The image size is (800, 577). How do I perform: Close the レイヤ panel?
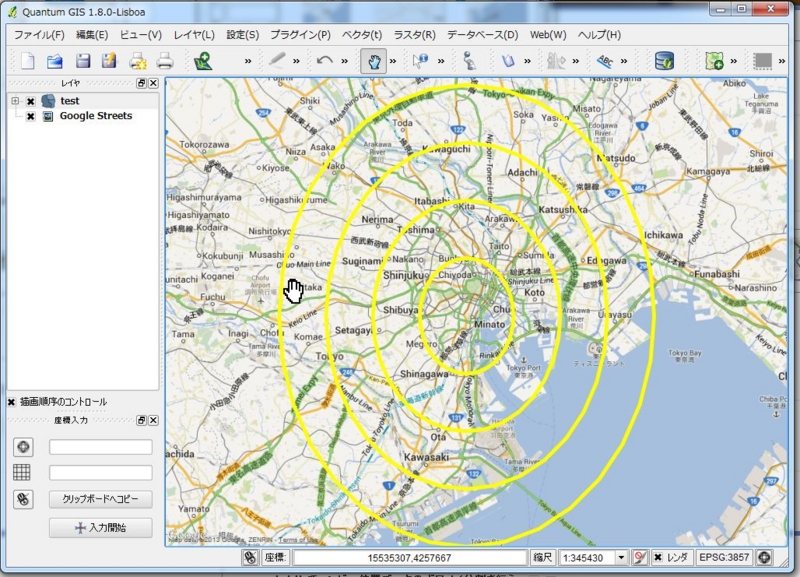tap(153, 83)
